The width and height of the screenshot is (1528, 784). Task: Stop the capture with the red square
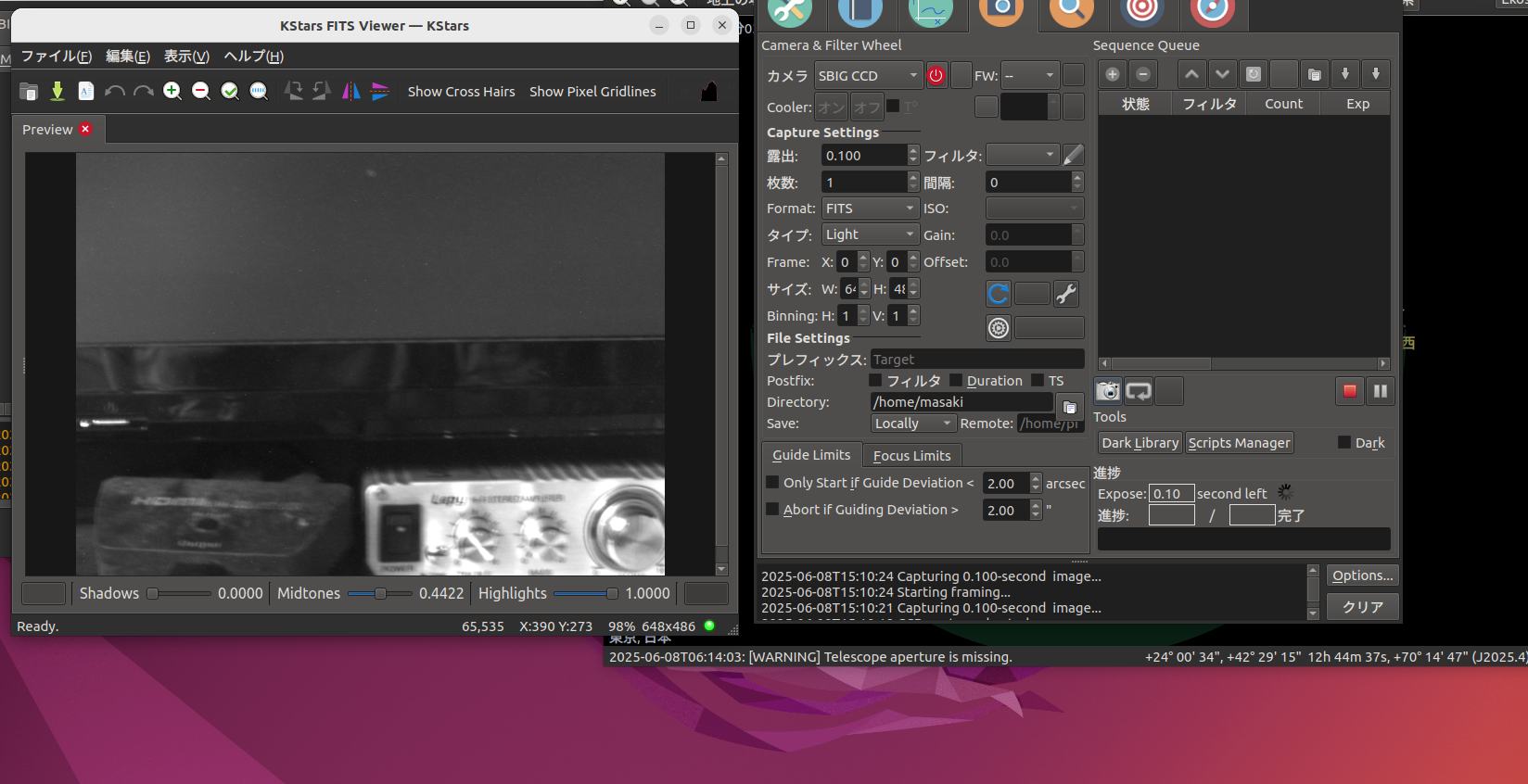point(1350,391)
